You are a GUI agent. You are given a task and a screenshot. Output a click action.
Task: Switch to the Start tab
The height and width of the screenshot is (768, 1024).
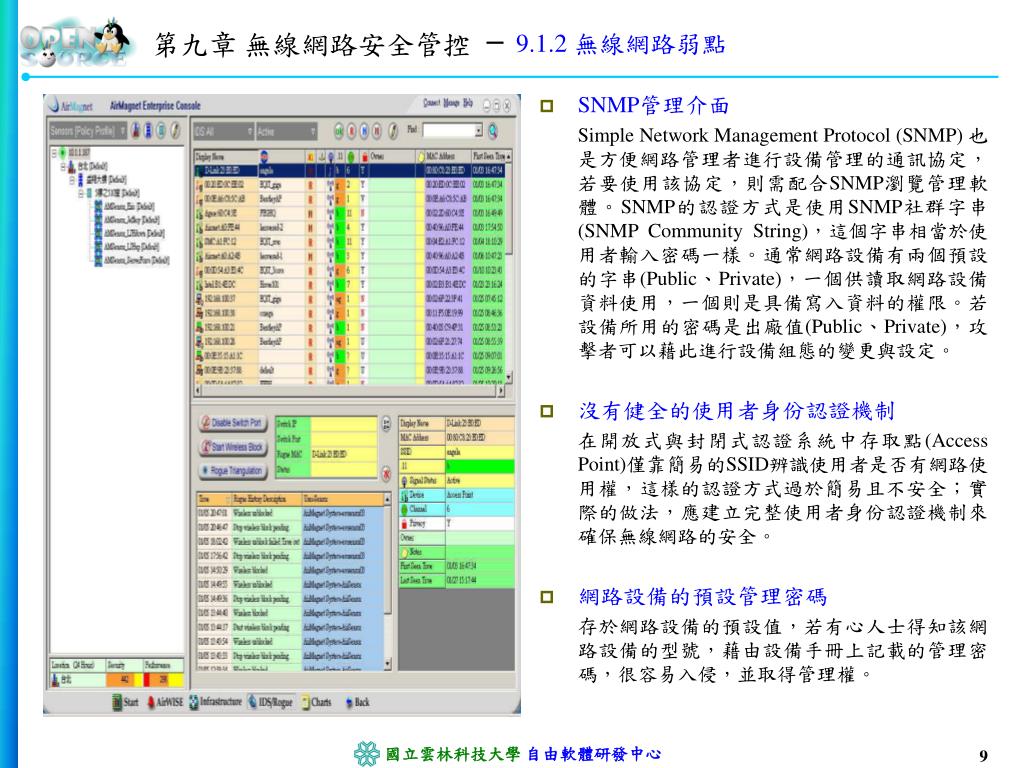tap(125, 703)
